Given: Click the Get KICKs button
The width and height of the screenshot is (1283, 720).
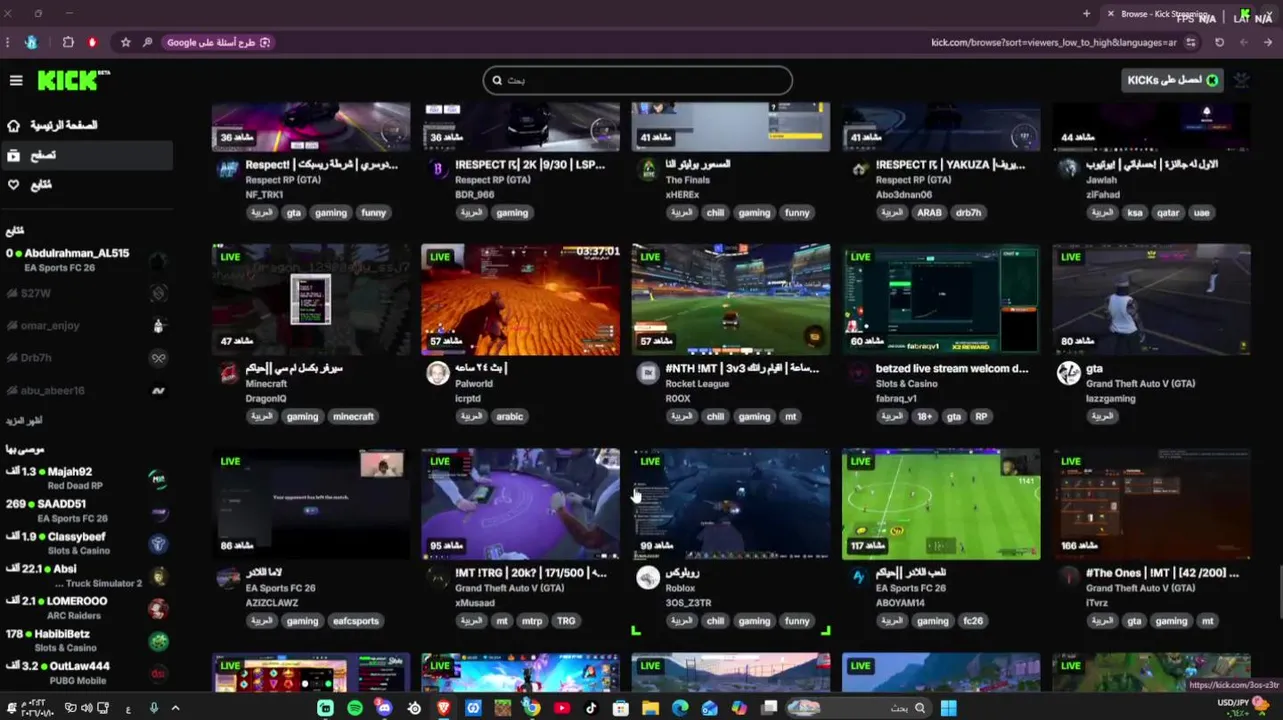Looking at the screenshot, I should [x=1172, y=80].
